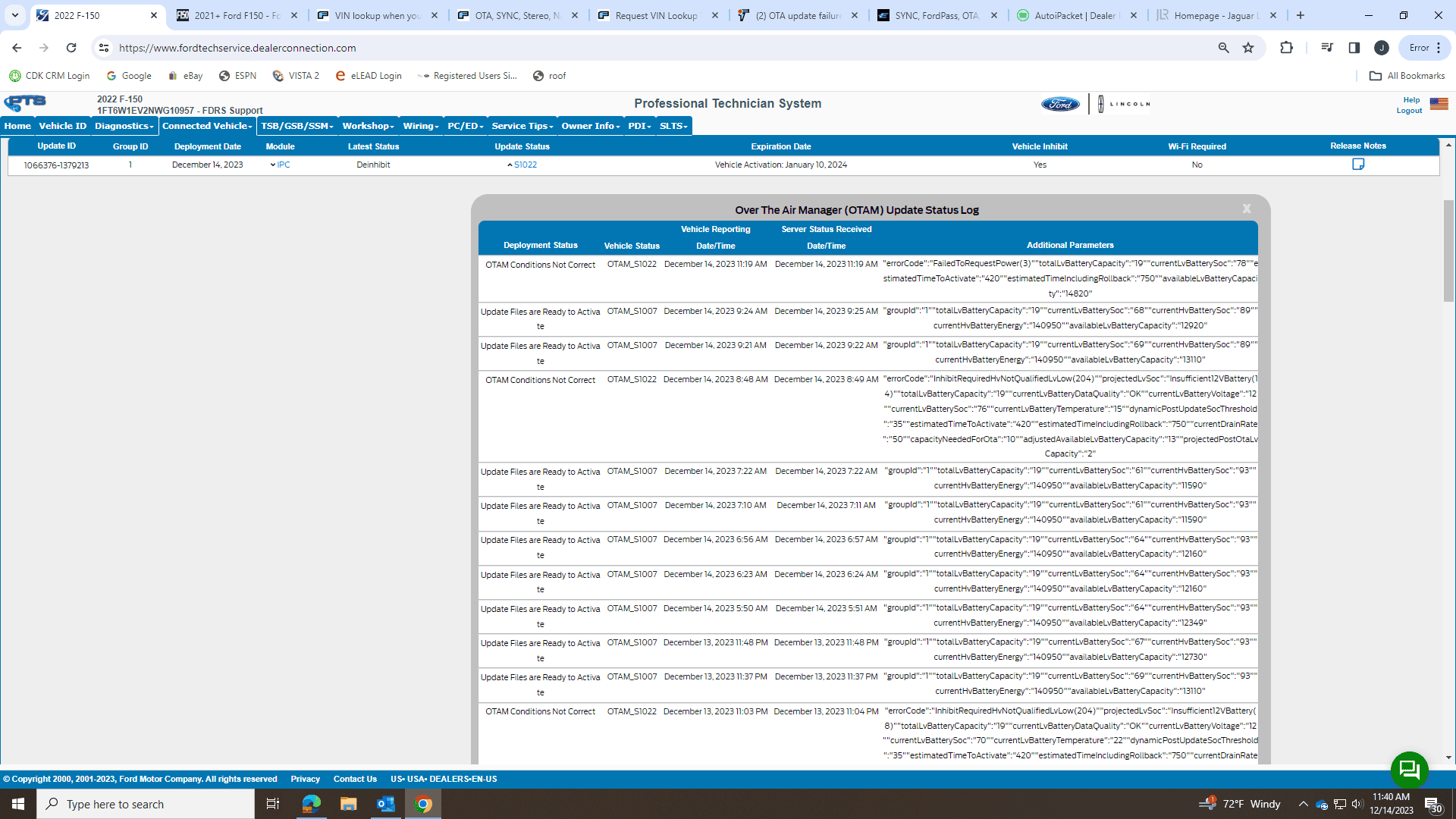This screenshot has width=1456, height=819.
Task: Expand the SLTS menu
Action: 673,126
